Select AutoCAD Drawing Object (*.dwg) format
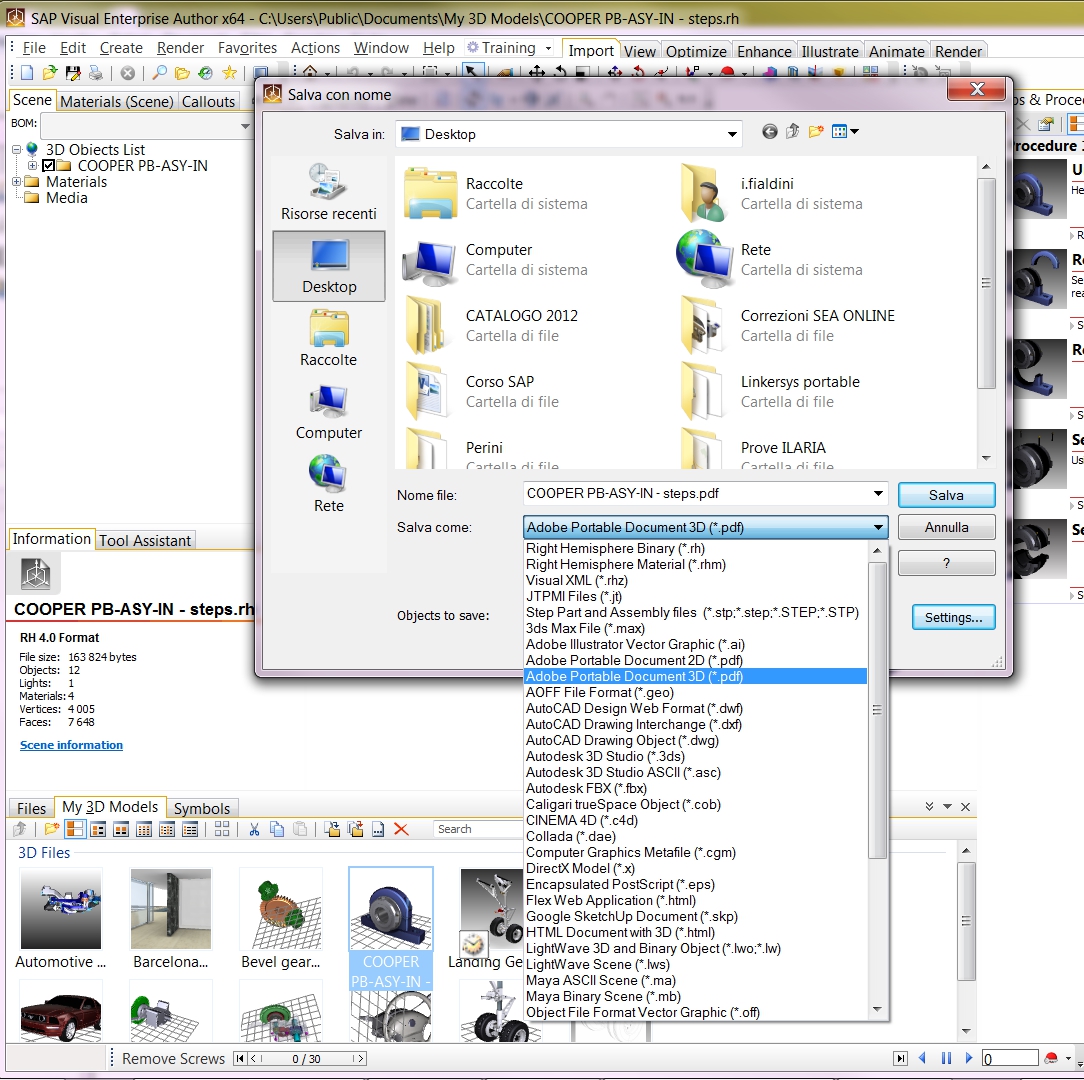Screen dimensions: 1084x1080 (x=622, y=741)
